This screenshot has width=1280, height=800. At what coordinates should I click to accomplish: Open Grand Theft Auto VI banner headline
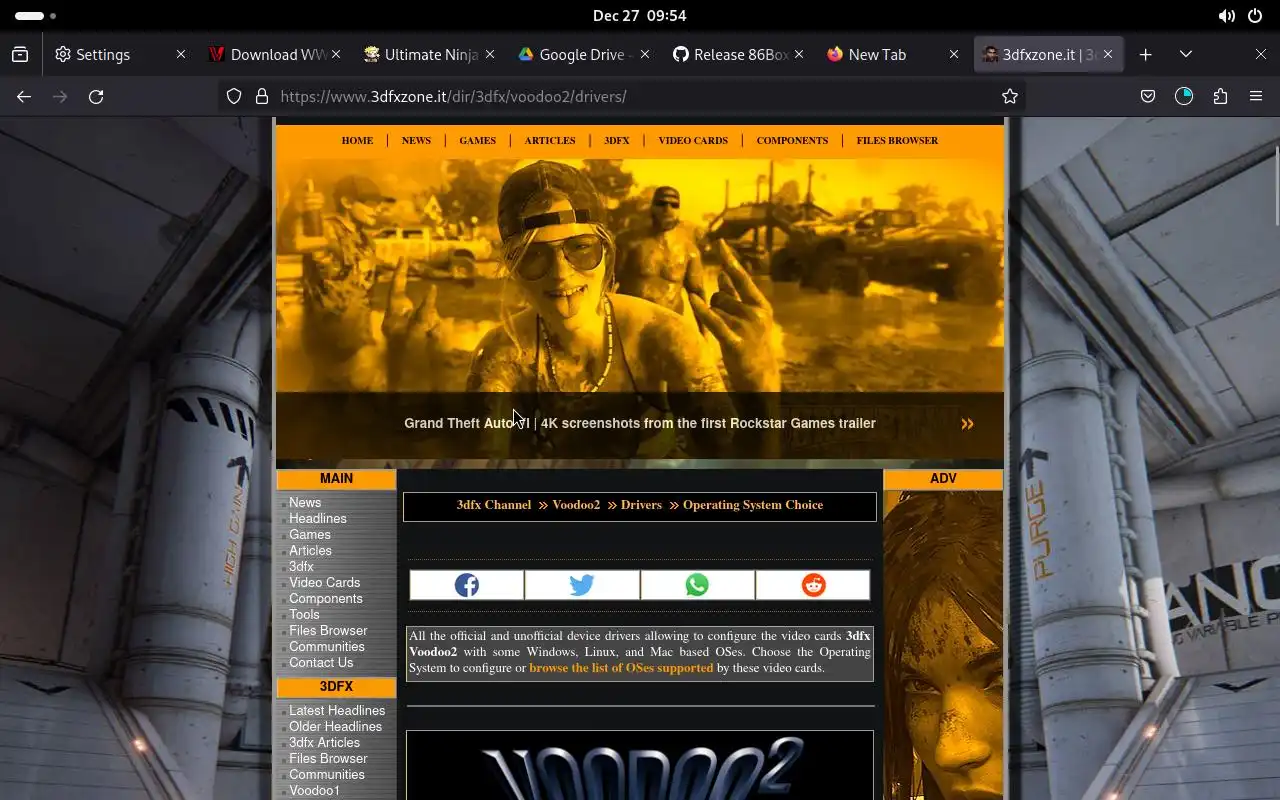pos(640,423)
